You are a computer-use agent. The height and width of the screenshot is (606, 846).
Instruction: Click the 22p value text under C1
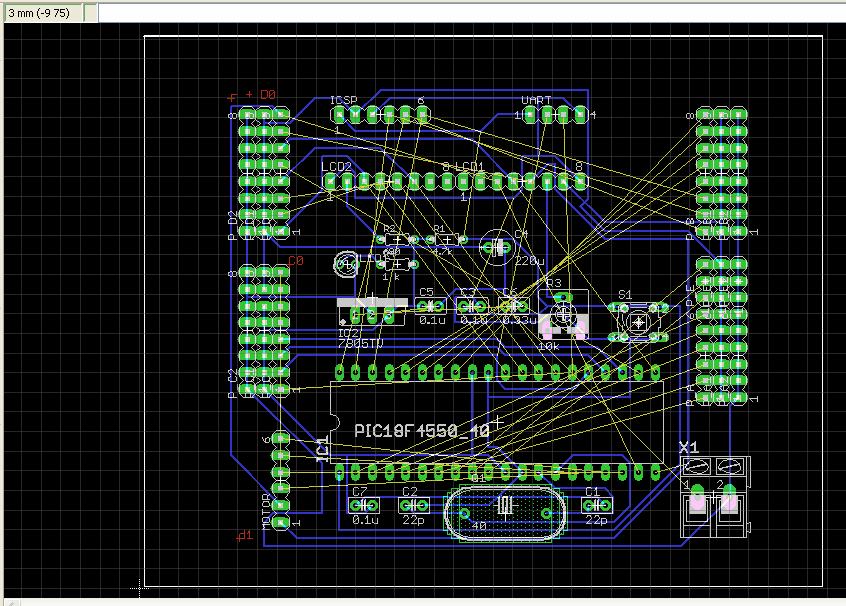[x=596, y=520]
